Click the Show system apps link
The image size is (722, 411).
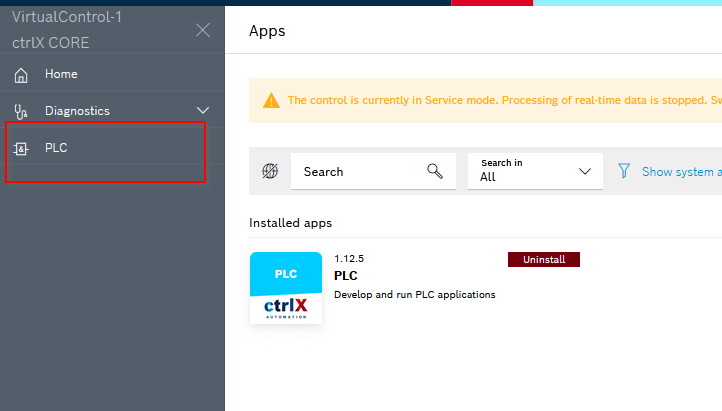click(682, 172)
